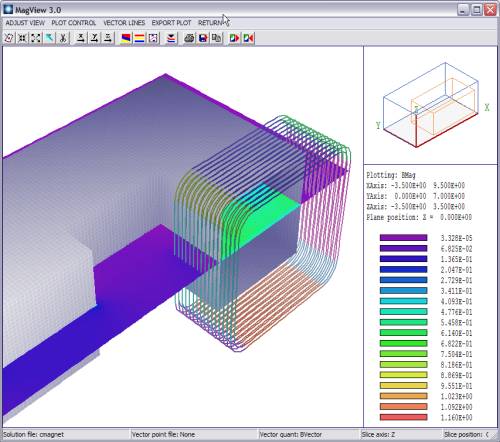Click the rotate view toolbar icon

[x=9, y=38]
